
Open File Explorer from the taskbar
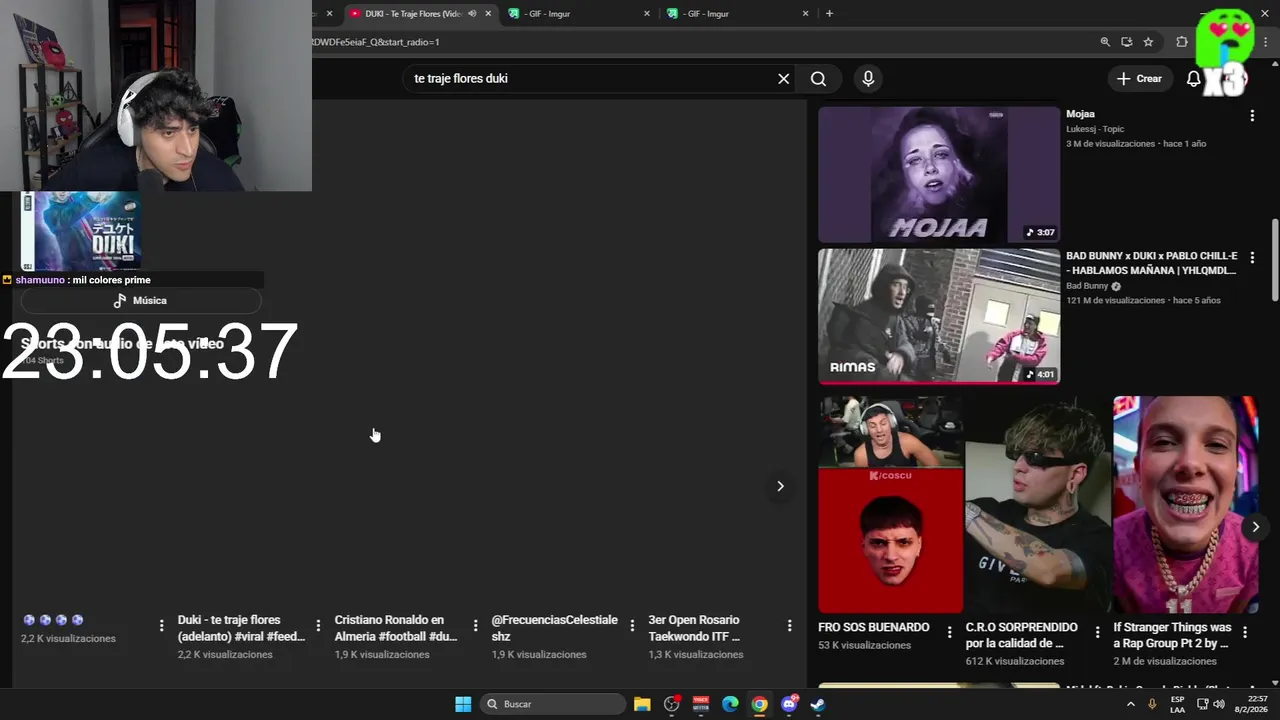[642, 704]
